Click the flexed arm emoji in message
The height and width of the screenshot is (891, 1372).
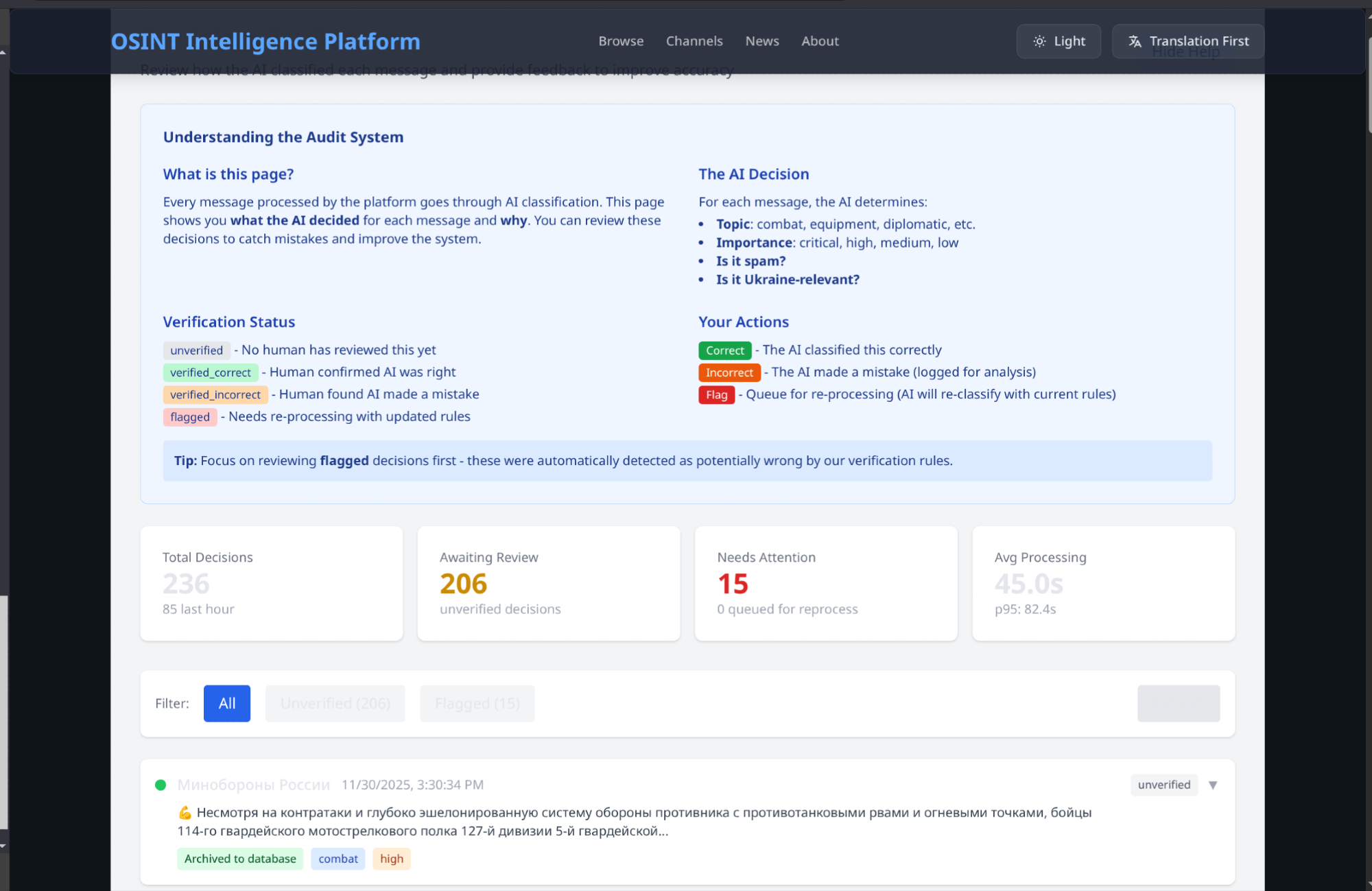[185, 813]
